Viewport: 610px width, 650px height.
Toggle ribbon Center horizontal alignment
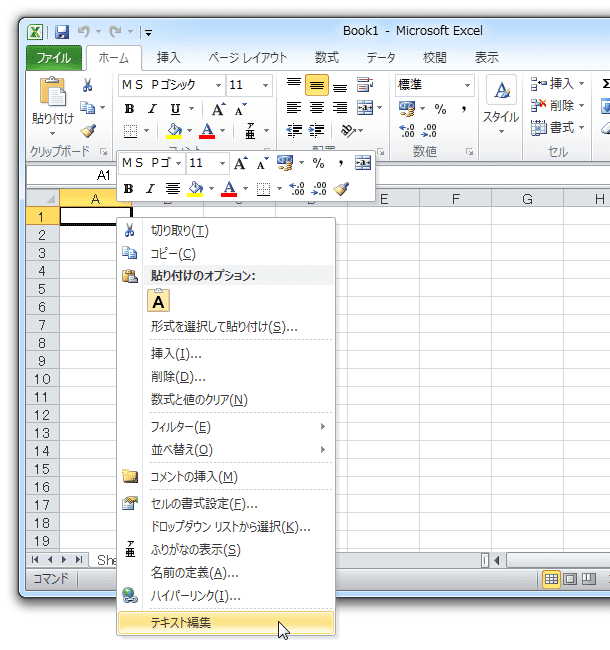(x=317, y=108)
